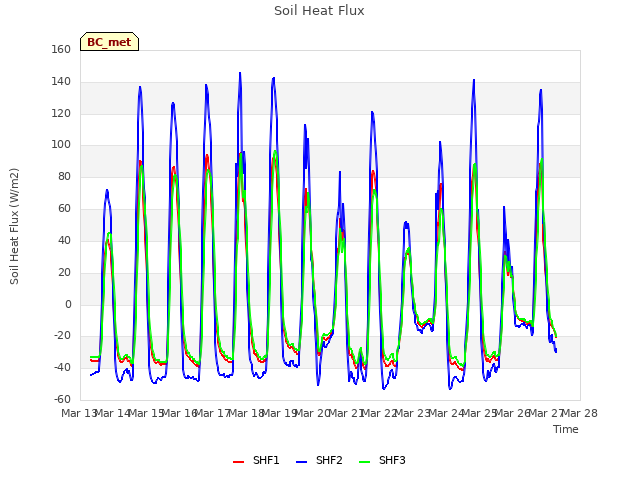The width and height of the screenshot is (640, 480).
Task: Click the 140 y-axis tick label
Action: (61, 82)
